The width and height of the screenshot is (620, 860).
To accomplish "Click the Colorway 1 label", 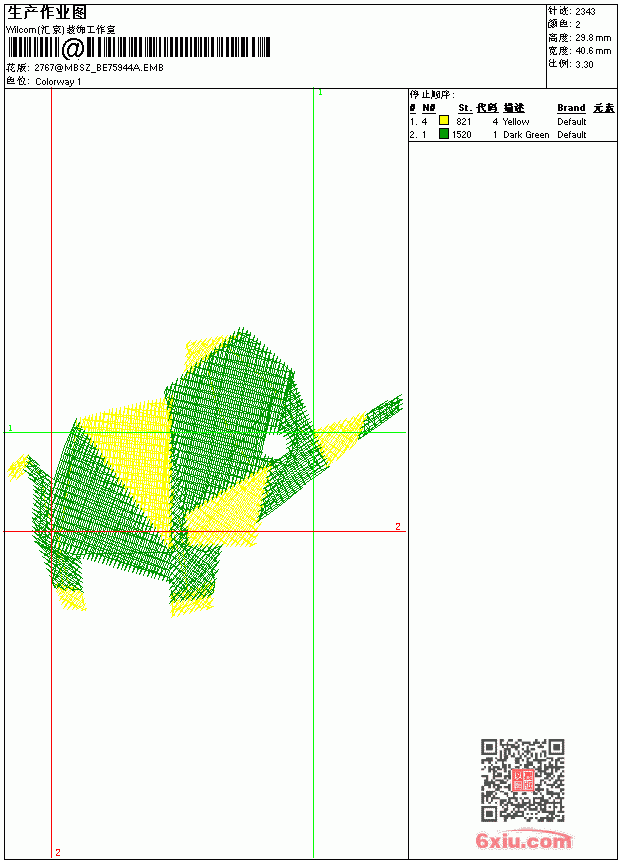I will 58,82.
